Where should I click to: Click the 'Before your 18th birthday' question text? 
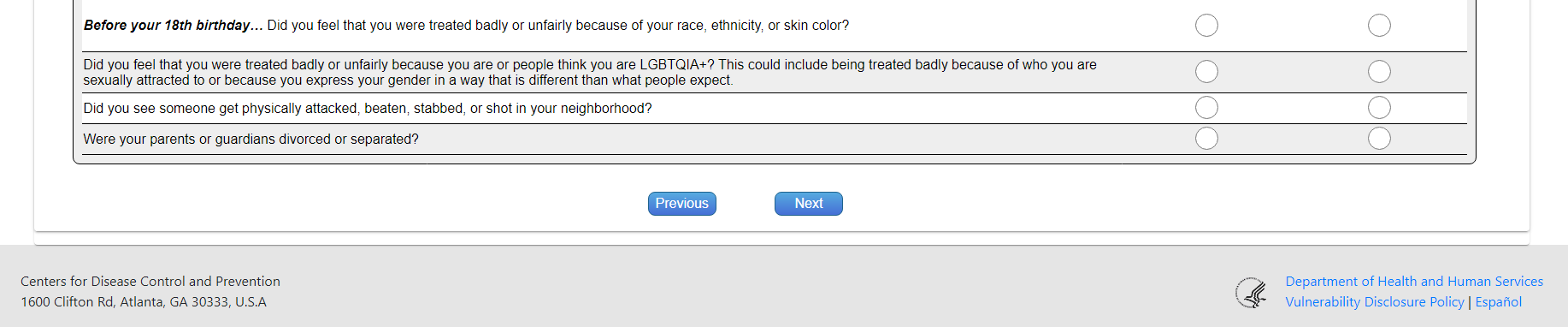tap(466, 26)
